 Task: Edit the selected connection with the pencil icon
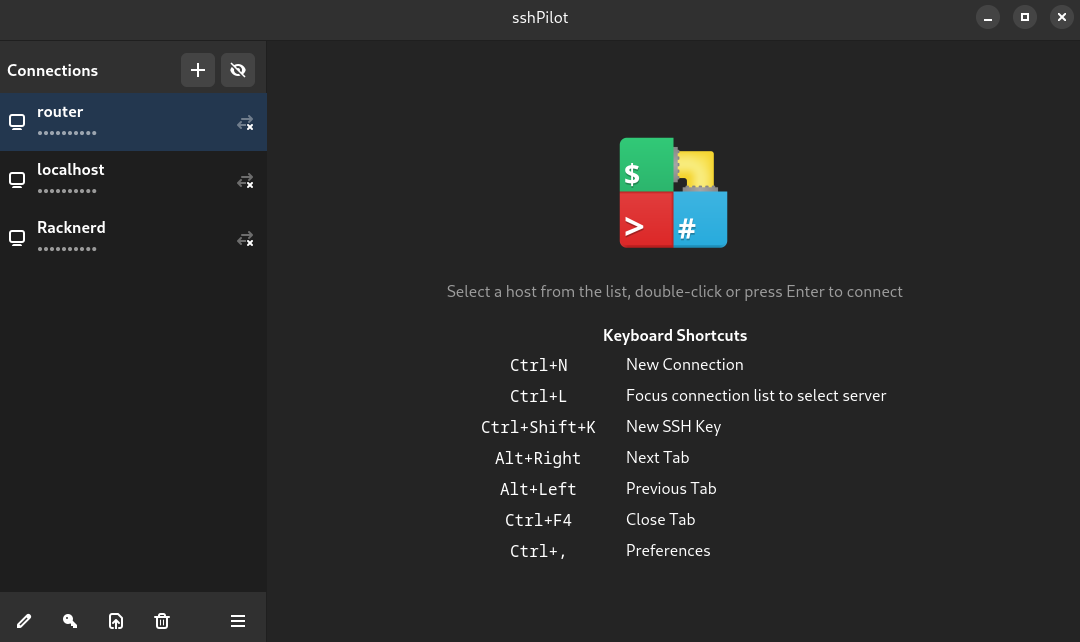[24, 621]
